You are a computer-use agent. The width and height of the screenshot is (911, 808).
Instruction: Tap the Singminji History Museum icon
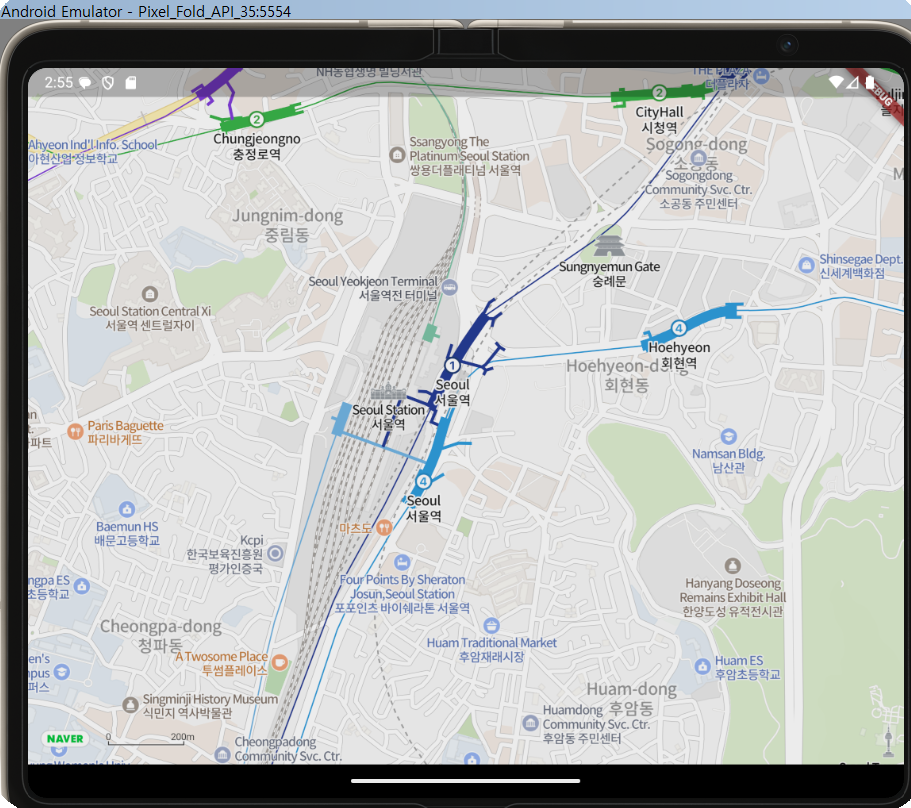(130, 705)
